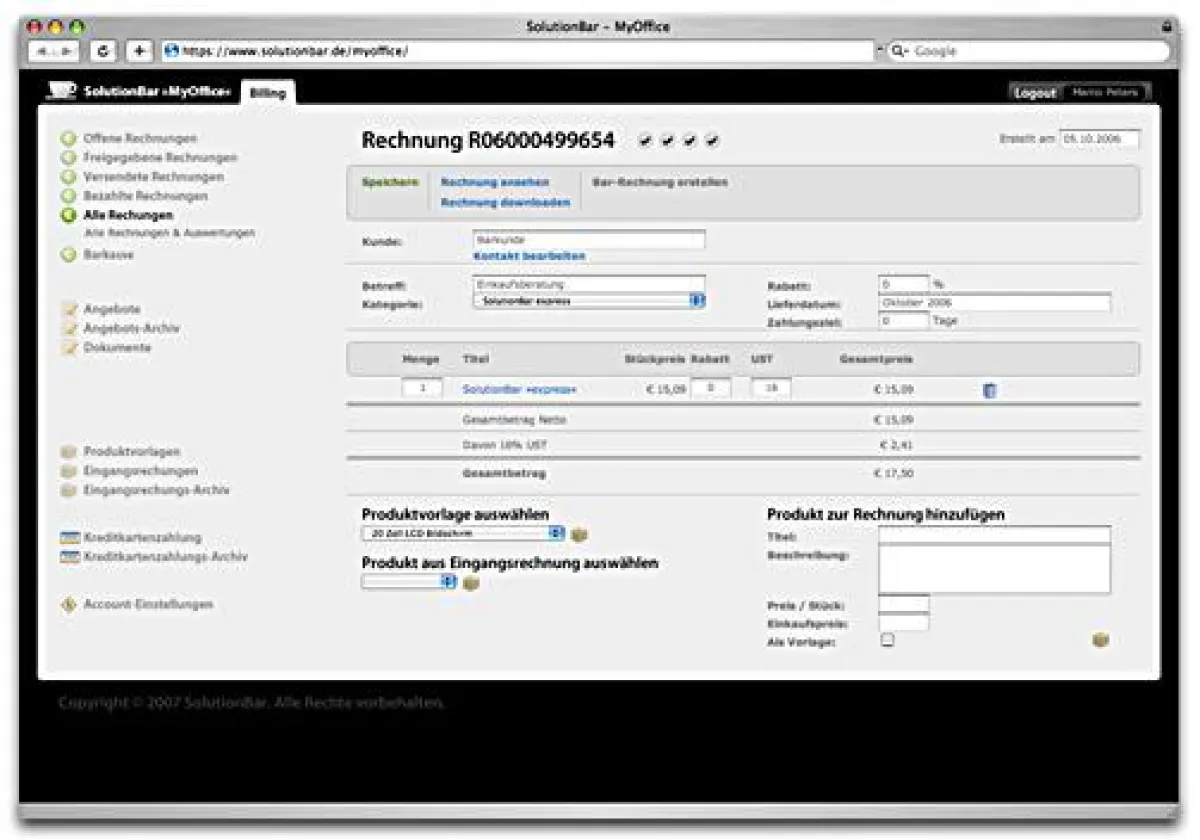Image resolution: width=1200 pixels, height=840 pixels.
Task: Open Kontakt bearbeiten link
Action: (x=529, y=255)
